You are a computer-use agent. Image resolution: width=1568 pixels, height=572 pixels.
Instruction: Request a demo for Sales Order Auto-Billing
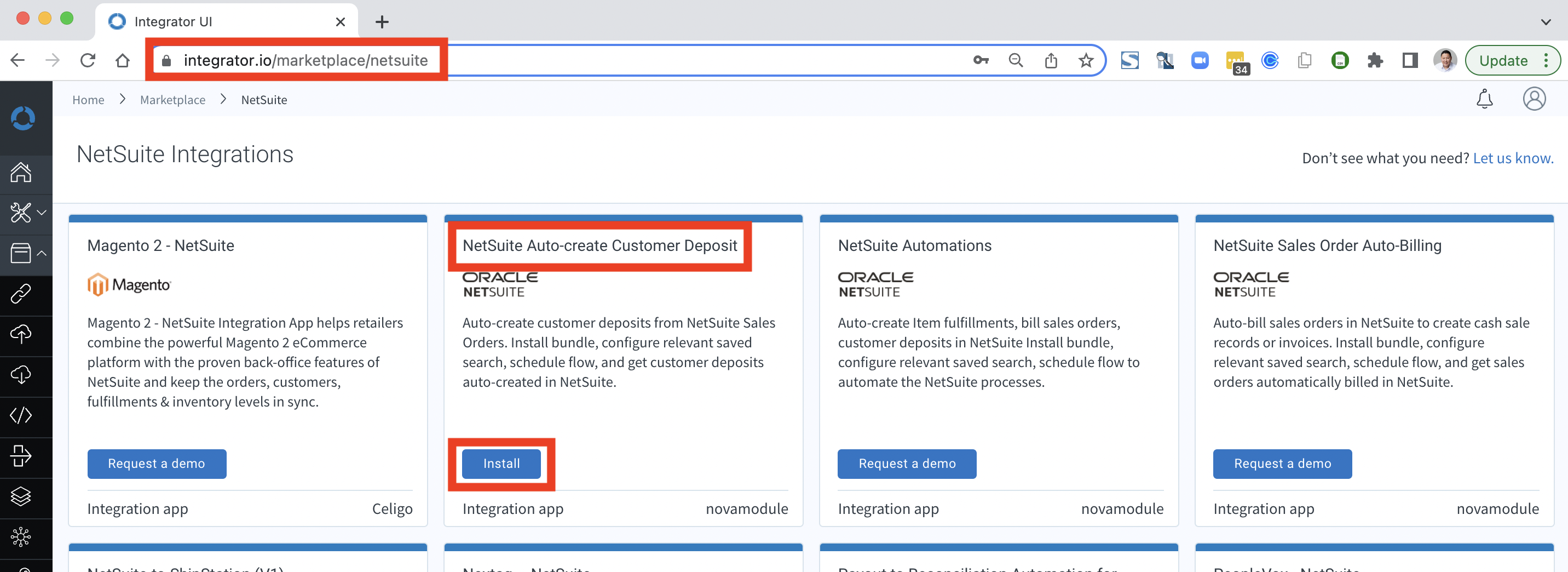(1283, 464)
